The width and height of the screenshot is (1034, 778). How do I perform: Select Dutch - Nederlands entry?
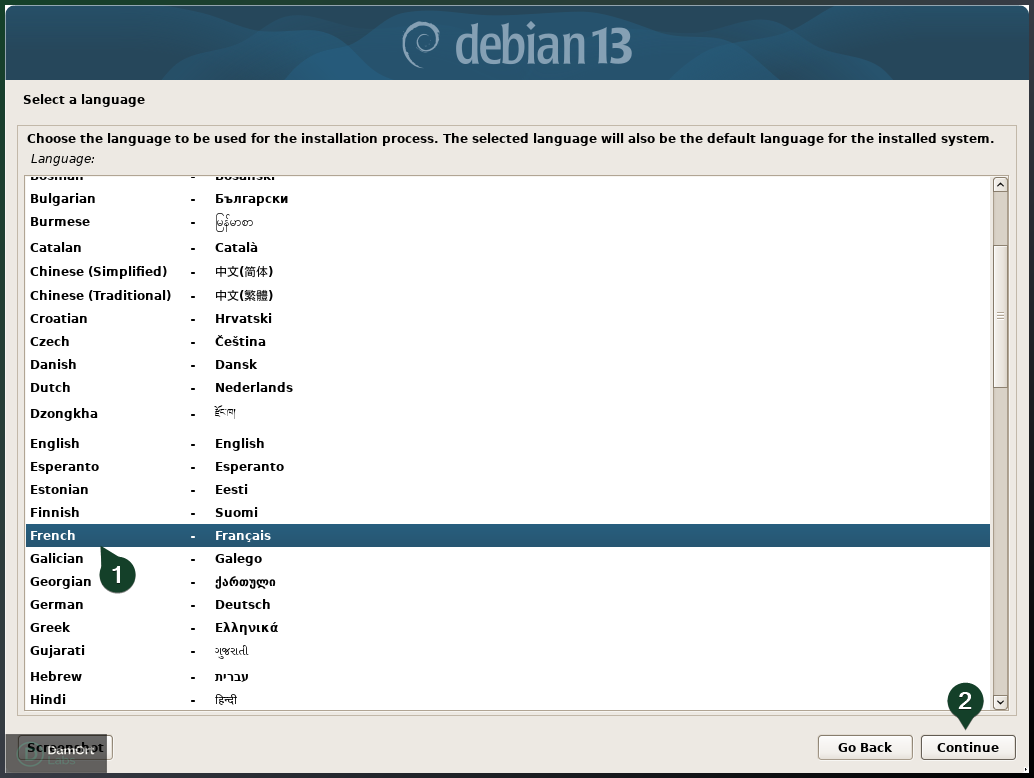(x=150, y=387)
